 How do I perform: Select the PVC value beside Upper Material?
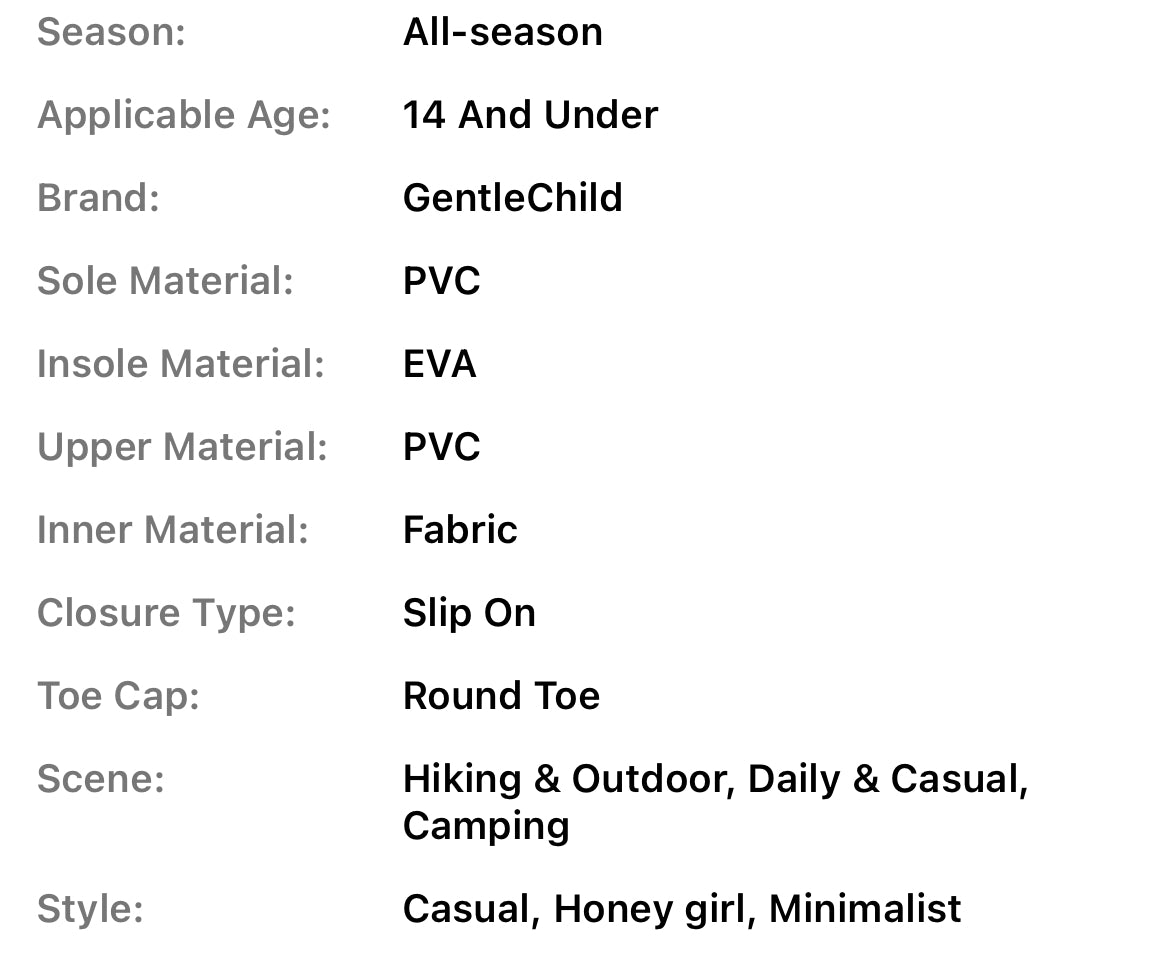[441, 447]
